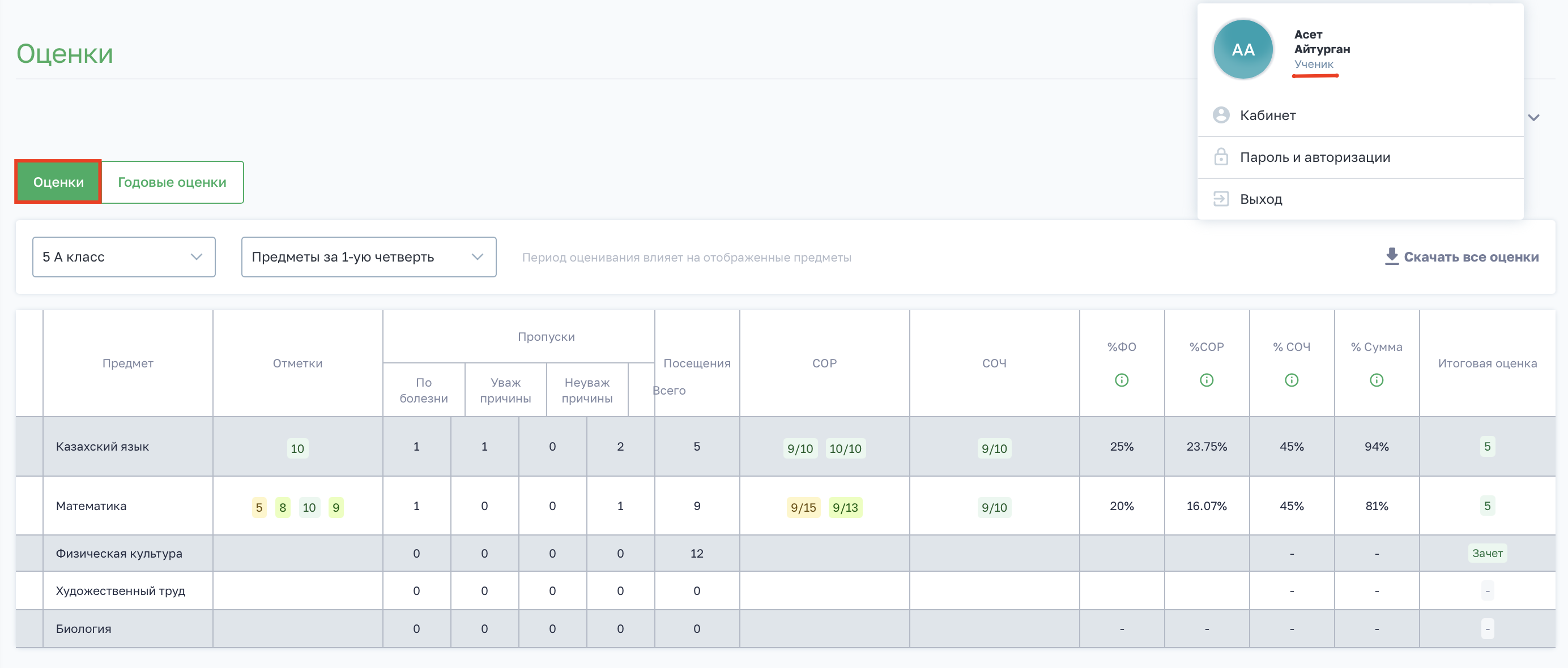1568x668 pixels.
Task: Click the %ФО info icon
Action: [1121, 380]
